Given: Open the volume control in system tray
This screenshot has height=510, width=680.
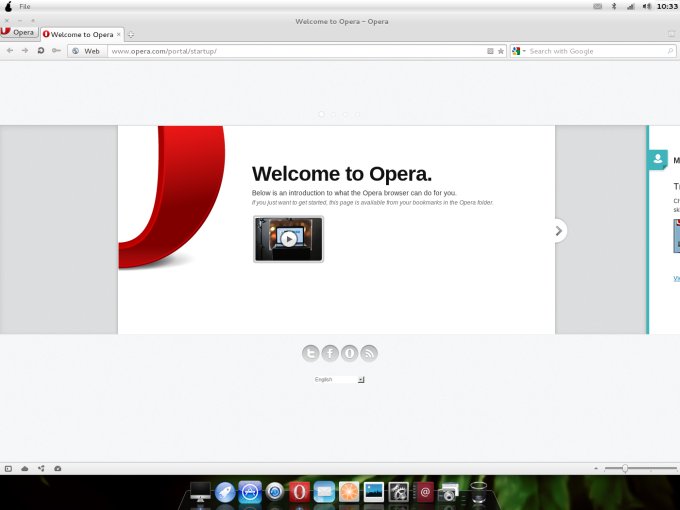Looking at the screenshot, I should click(x=647, y=6).
